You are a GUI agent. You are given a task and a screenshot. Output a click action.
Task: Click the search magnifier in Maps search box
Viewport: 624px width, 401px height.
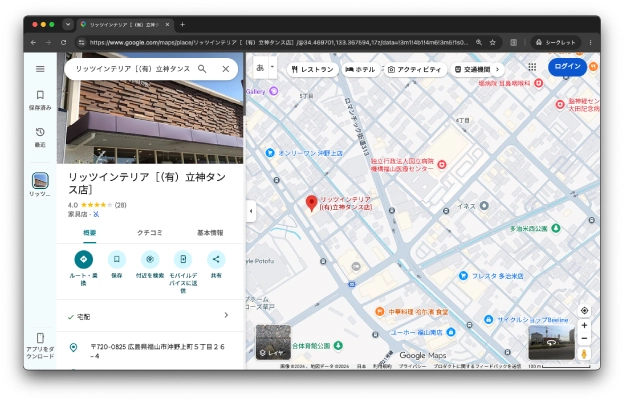pos(202,69)
